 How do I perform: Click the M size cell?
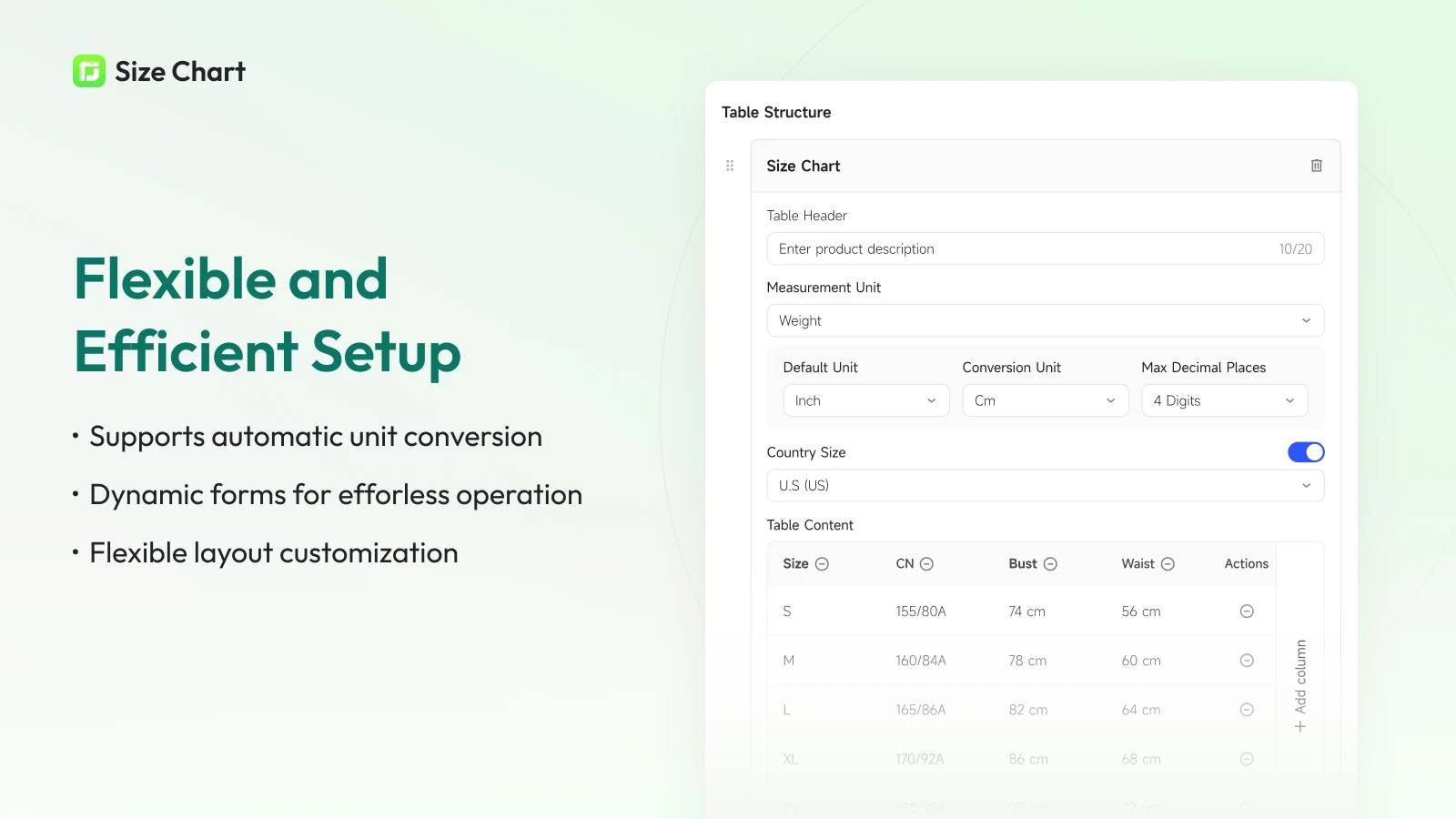789,661
